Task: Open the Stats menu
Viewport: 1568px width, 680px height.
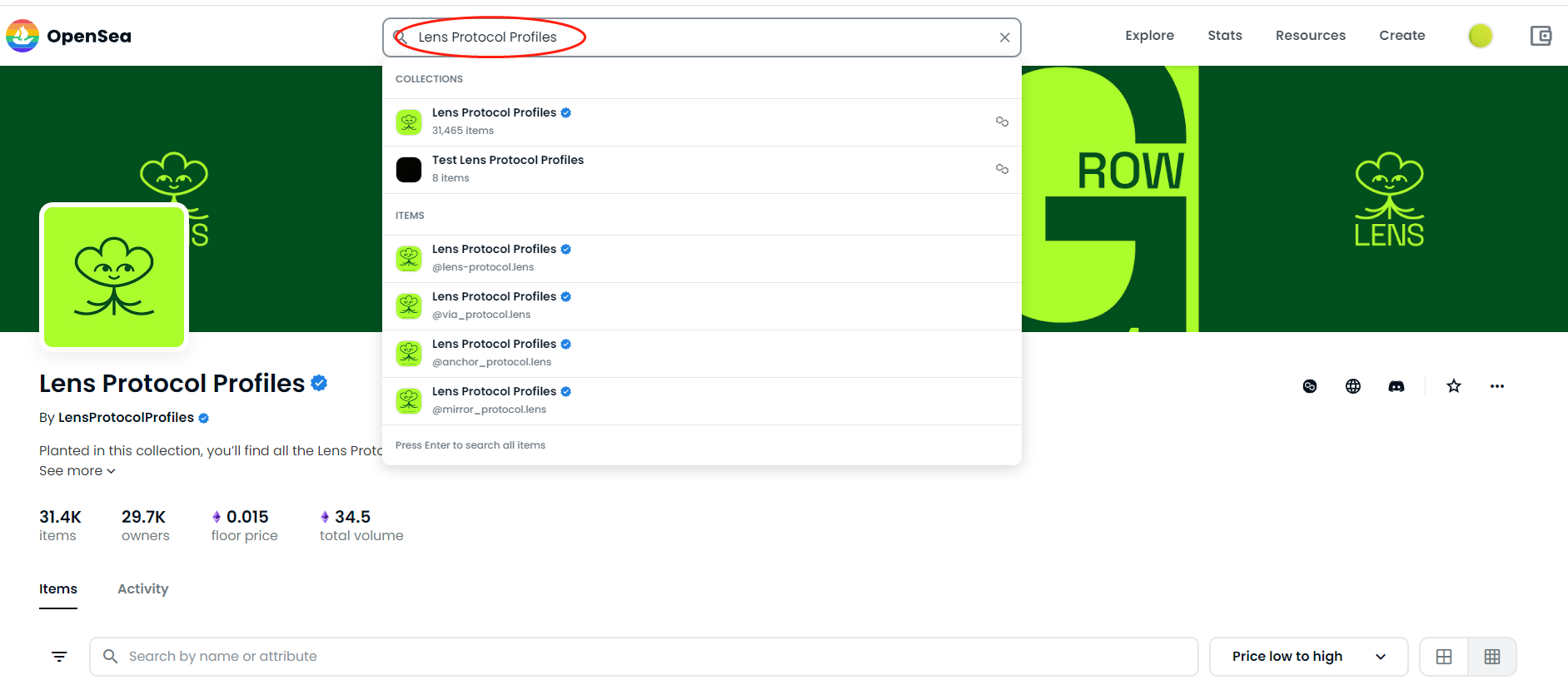Action: (1224, 36)
